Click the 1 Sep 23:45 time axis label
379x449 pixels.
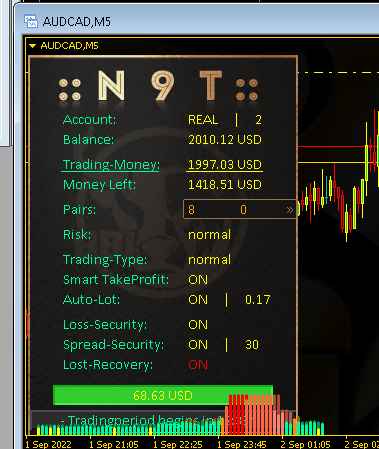coord(242,445)
